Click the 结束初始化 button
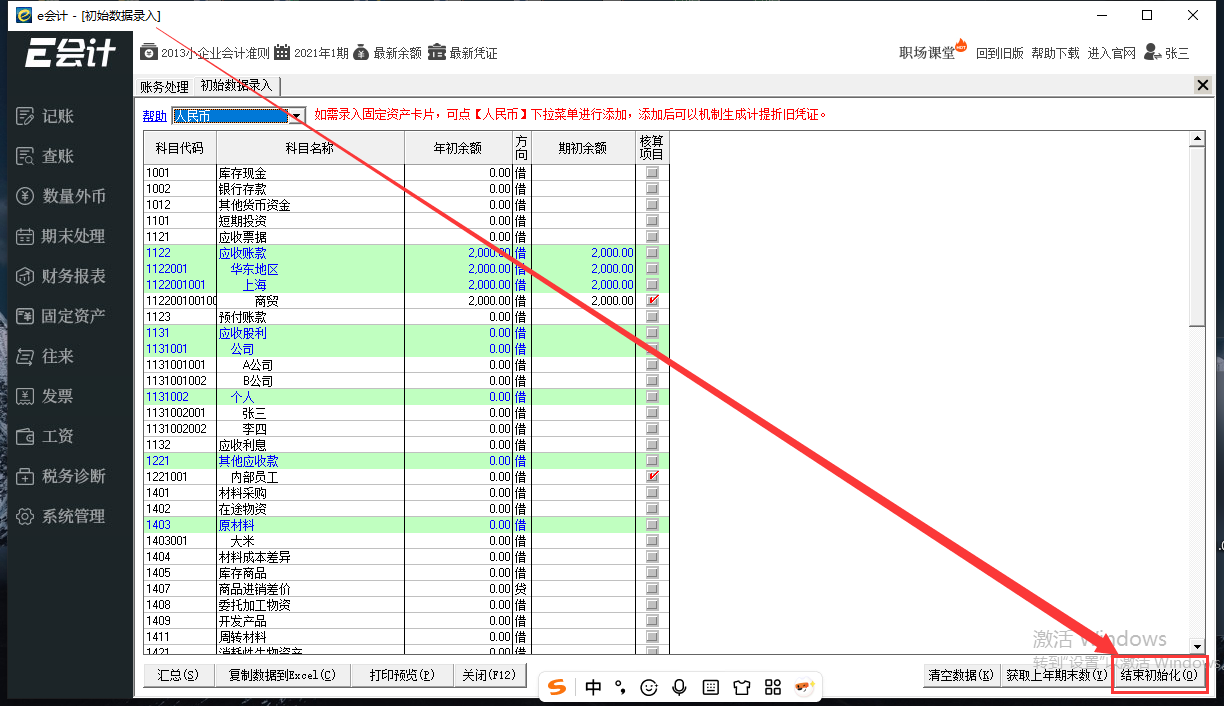 (1158, 675)
